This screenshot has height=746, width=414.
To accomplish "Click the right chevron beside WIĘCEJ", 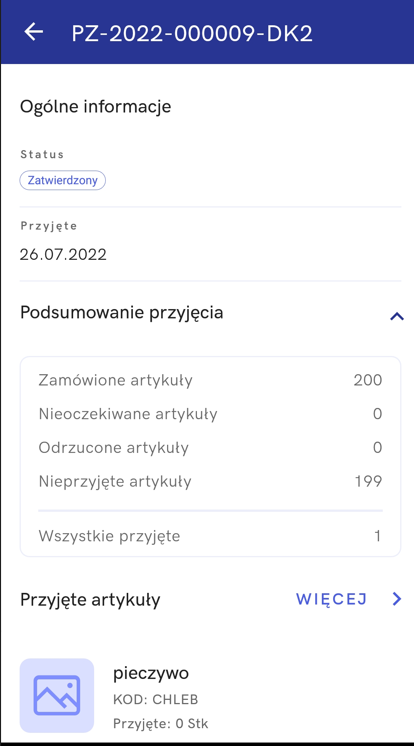I will click(397, 599).
